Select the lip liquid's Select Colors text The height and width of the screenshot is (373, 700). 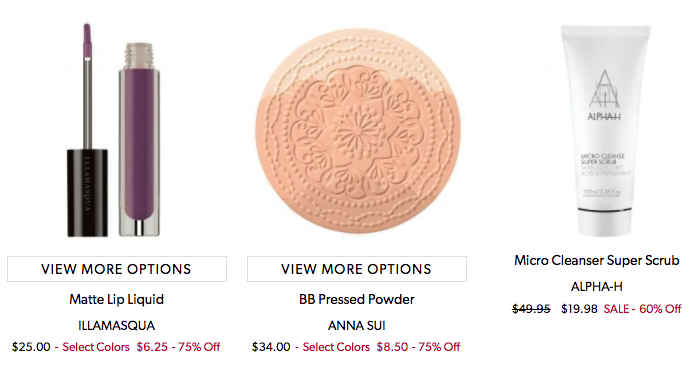pos(96,347)
